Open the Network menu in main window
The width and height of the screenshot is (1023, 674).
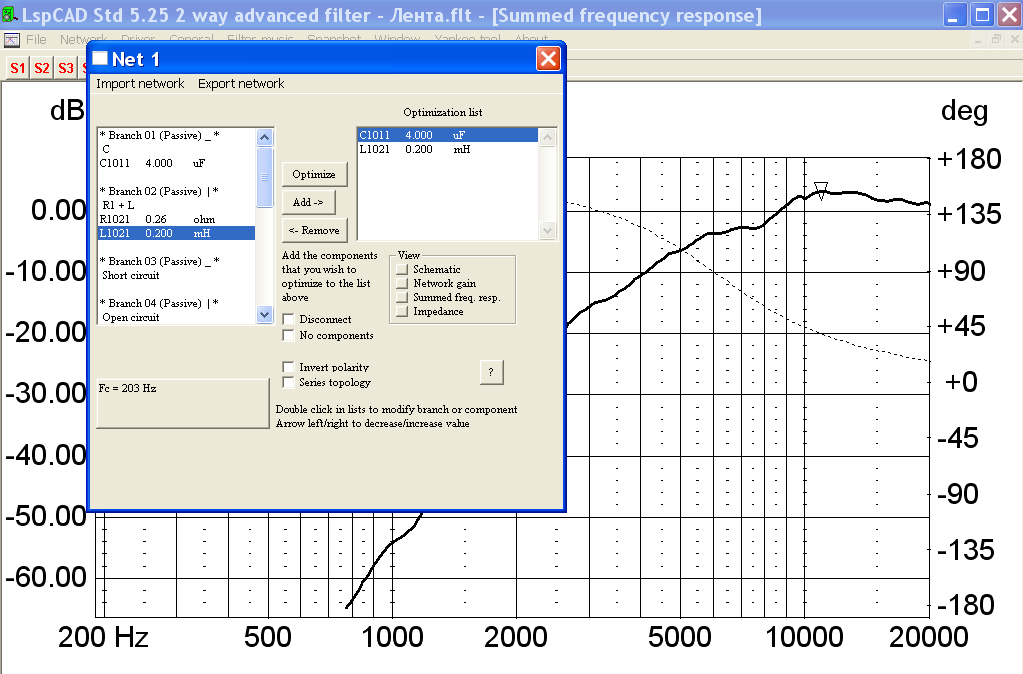[x=84, y=39]
